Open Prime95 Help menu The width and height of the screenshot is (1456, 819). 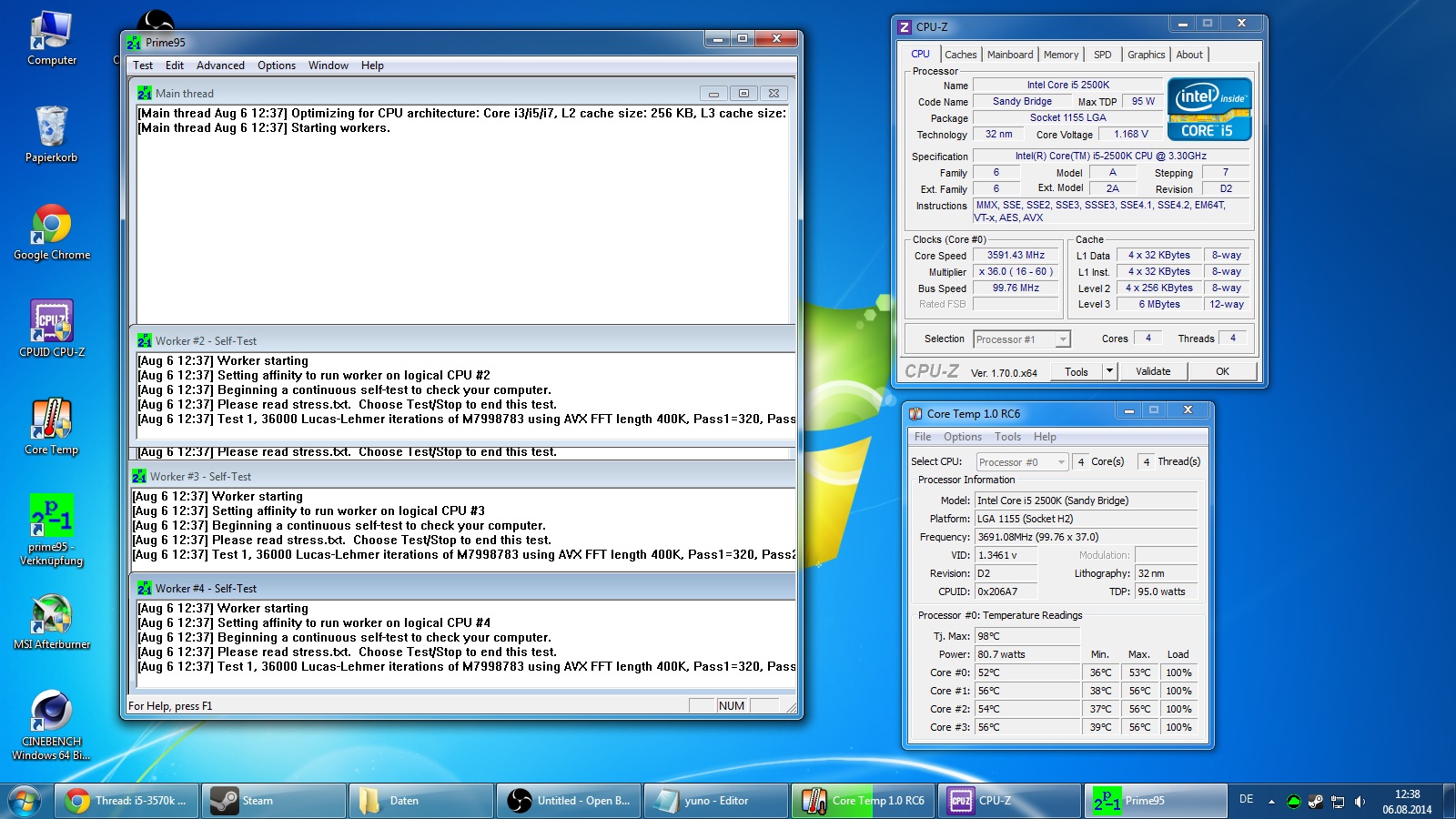click(x=372, y=66)
